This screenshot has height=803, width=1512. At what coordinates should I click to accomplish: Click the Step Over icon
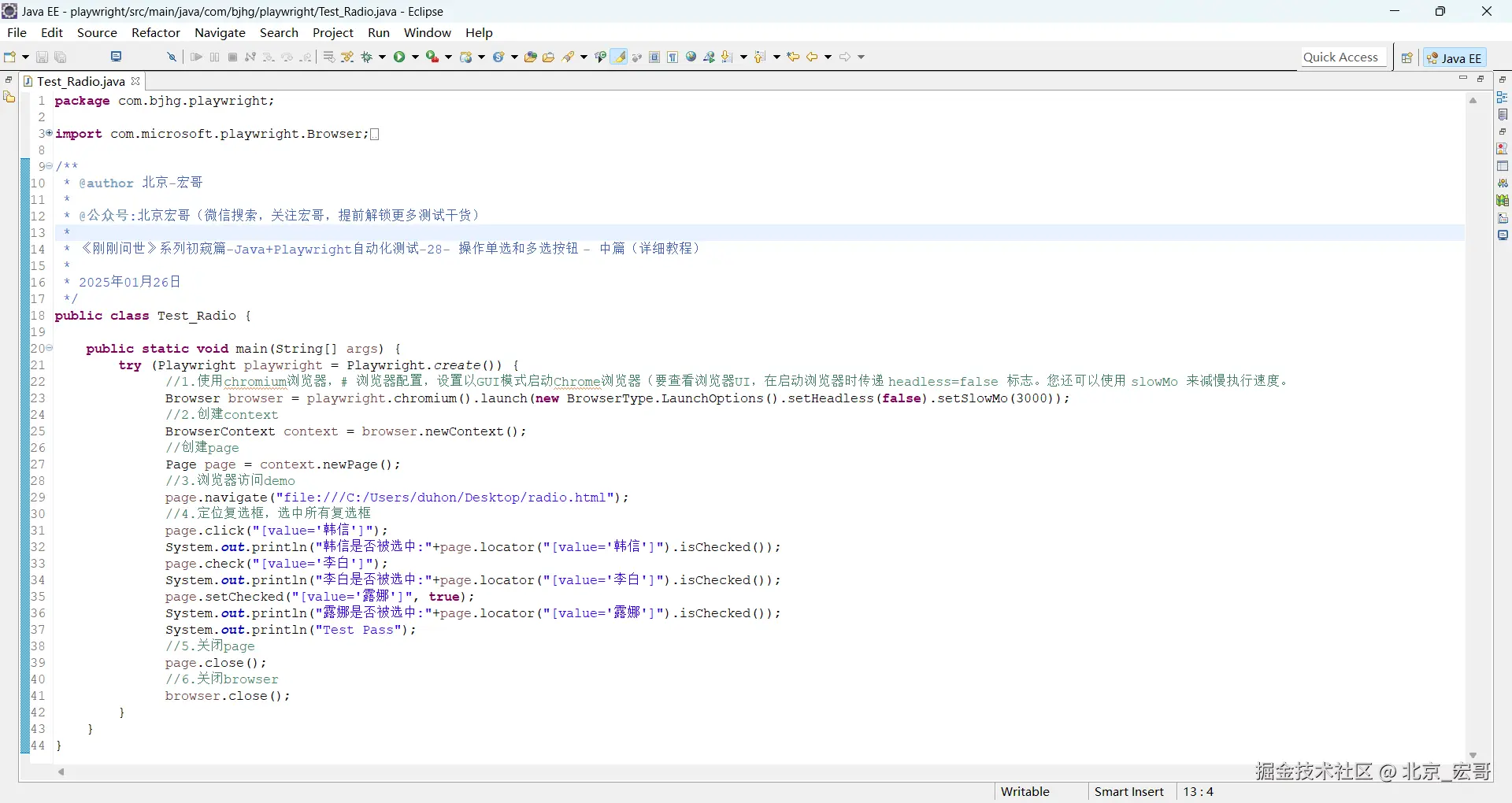pyautogui.click(x=287, y=57)
